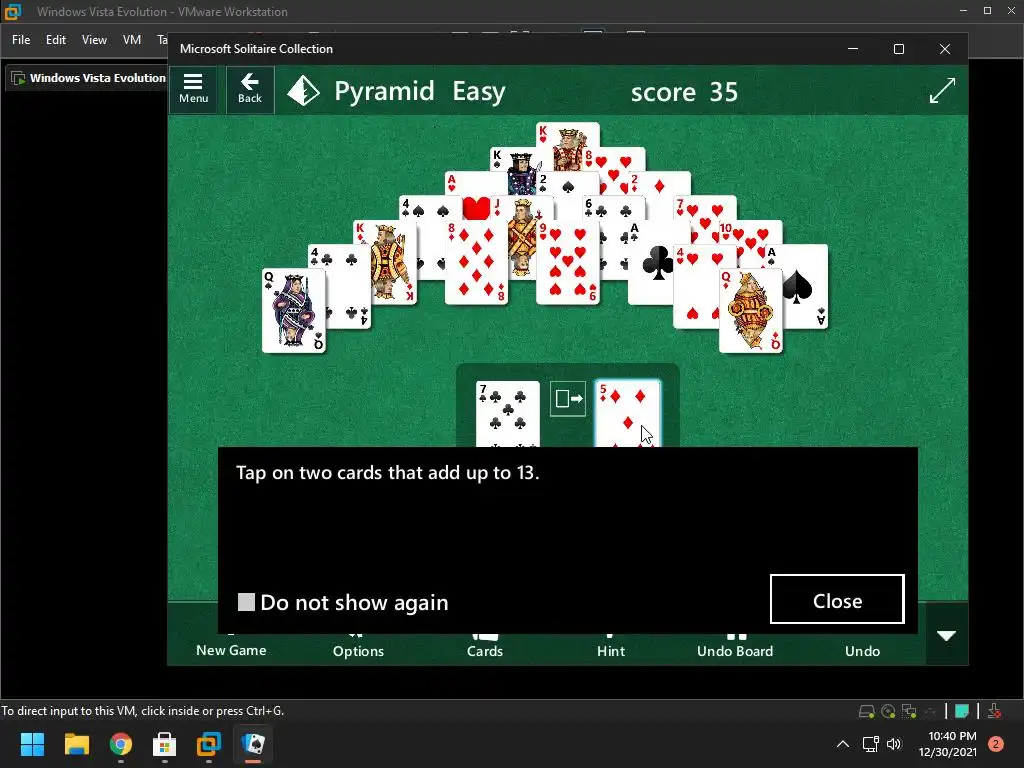Open the Solitaire Menu hamburger button
Image resolution: width=1024 pixels, height=768 pixels.
click(x=193, y=89)
